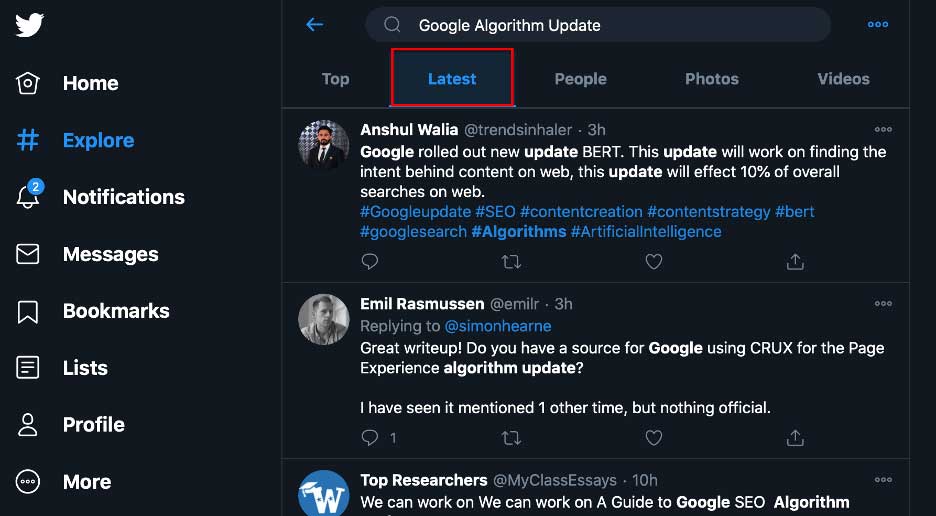This screenshot has width=936, height=516.
Task: Open Profile text link
Action: coord(94,425)
